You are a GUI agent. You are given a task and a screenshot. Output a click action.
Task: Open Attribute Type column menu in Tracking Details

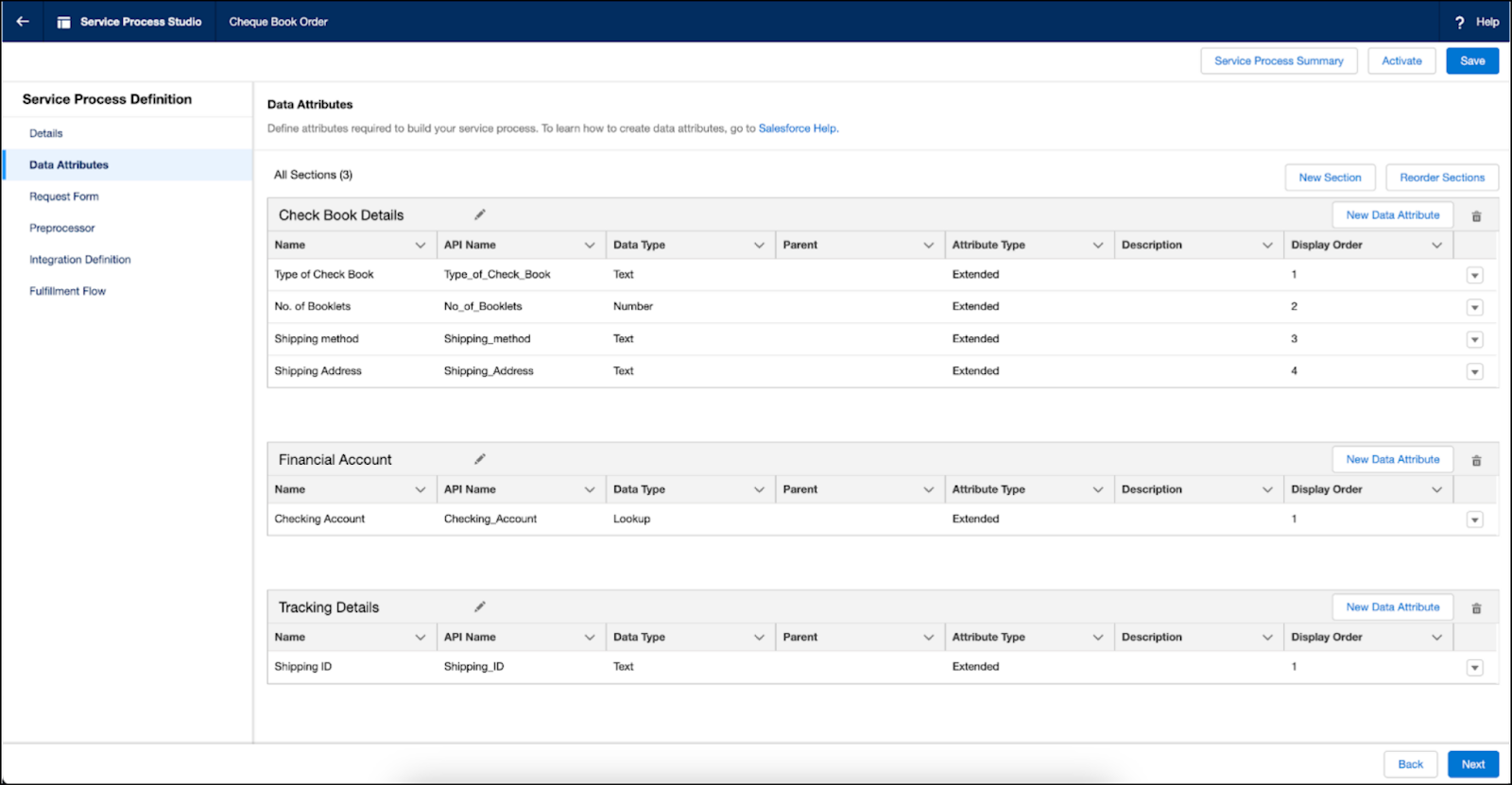coord(1098,638)
